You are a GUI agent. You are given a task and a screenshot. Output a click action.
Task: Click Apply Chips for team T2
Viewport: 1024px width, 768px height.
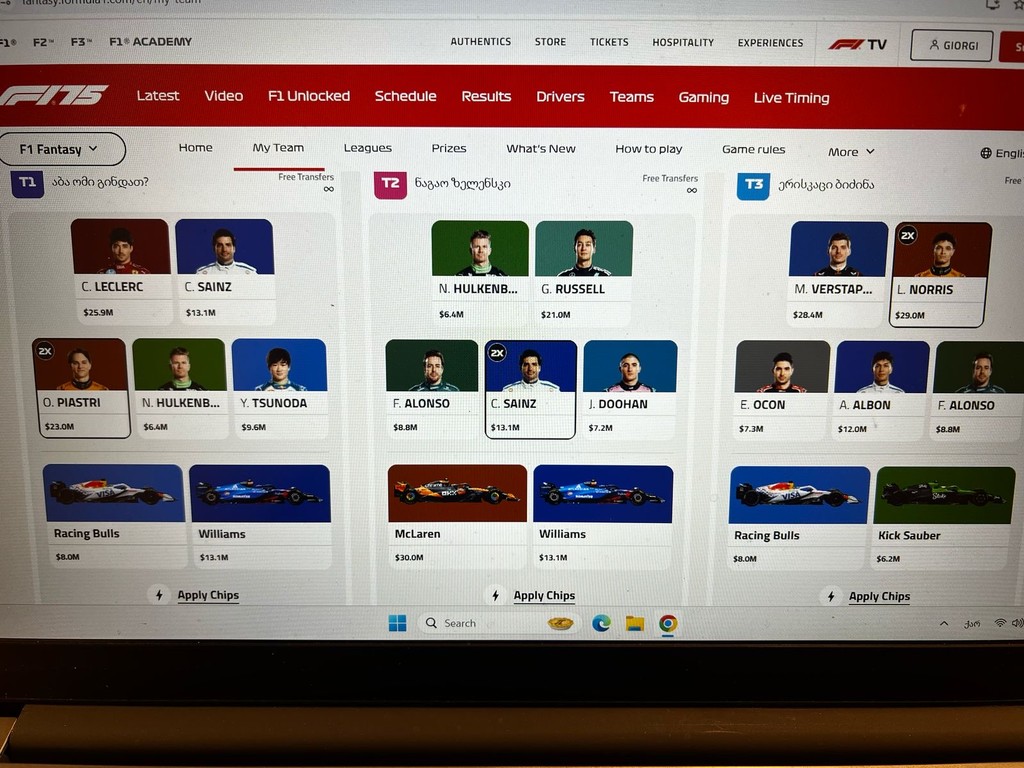(x=544, y=596)
